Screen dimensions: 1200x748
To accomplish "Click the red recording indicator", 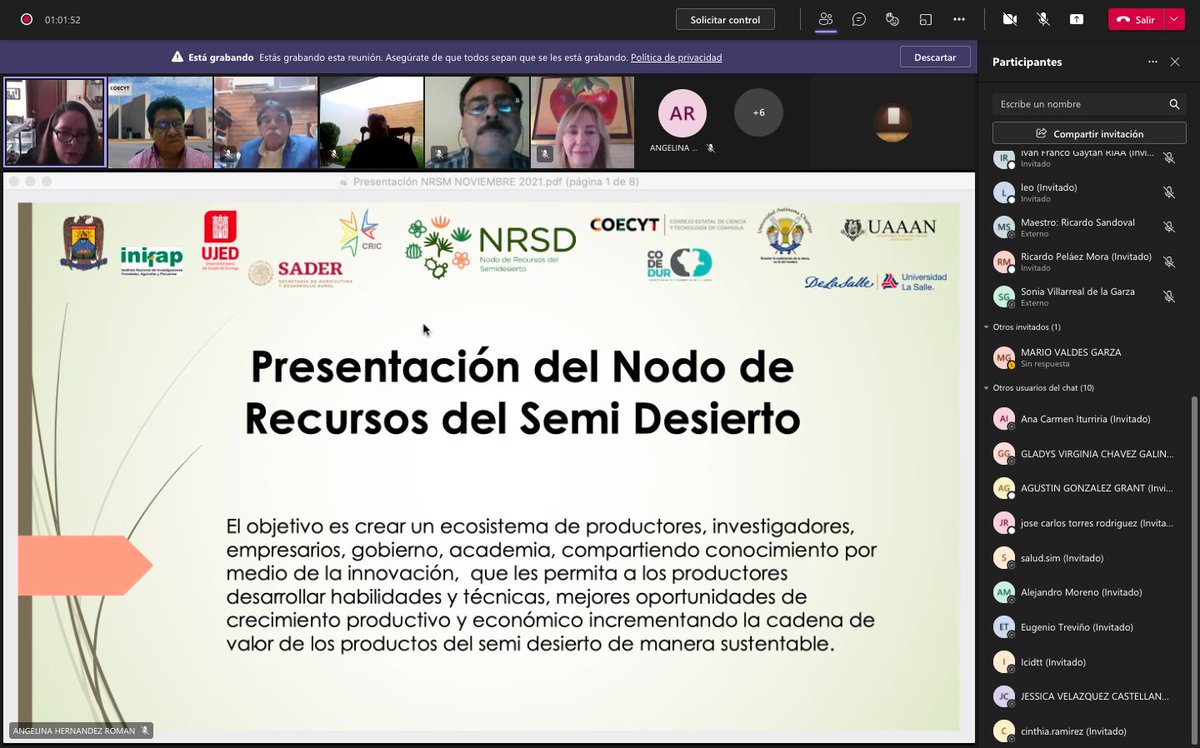I will [x=25, y=19].
